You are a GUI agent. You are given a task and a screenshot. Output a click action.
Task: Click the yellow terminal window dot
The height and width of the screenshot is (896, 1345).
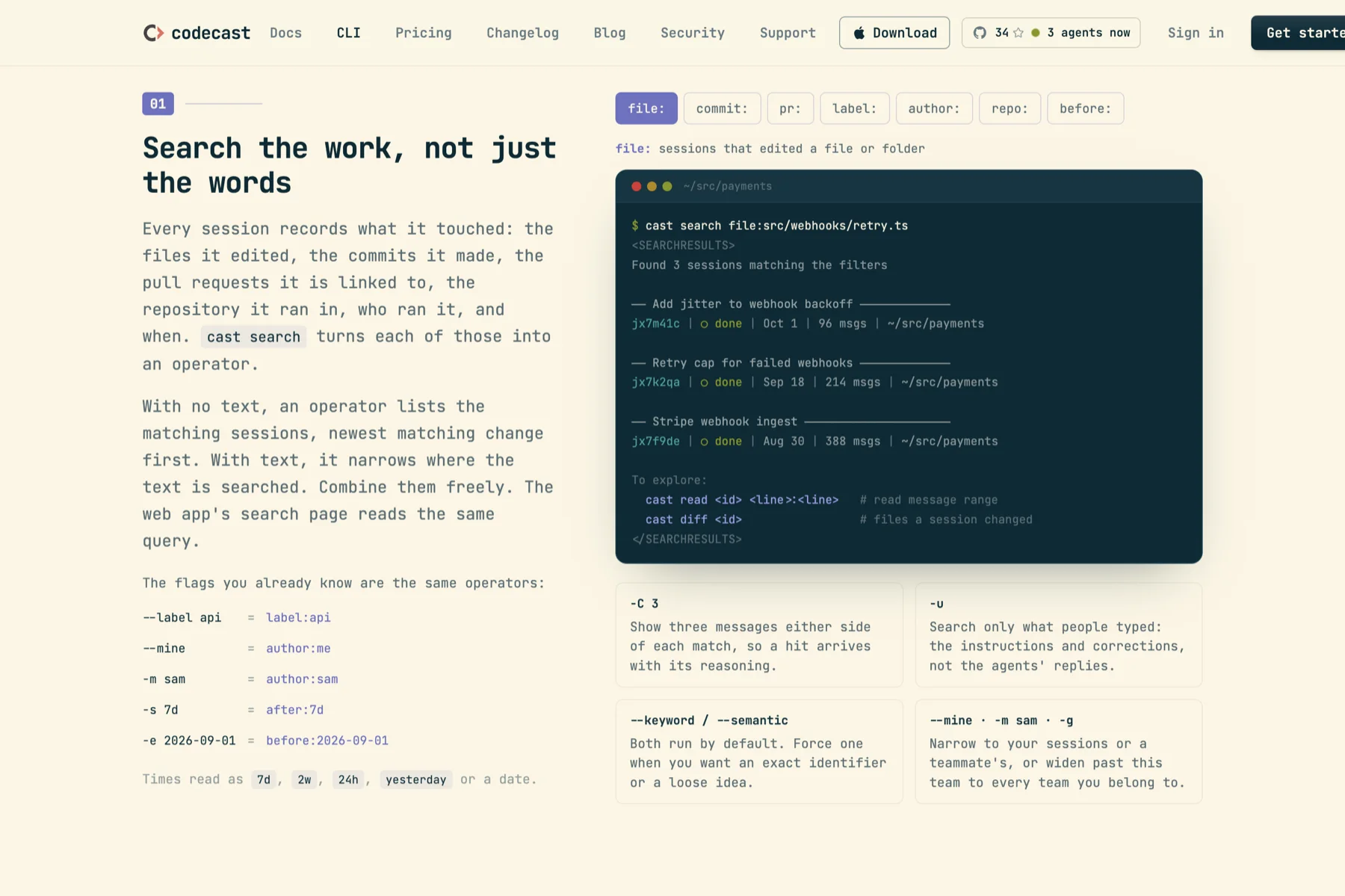click(x=652, y=186)
